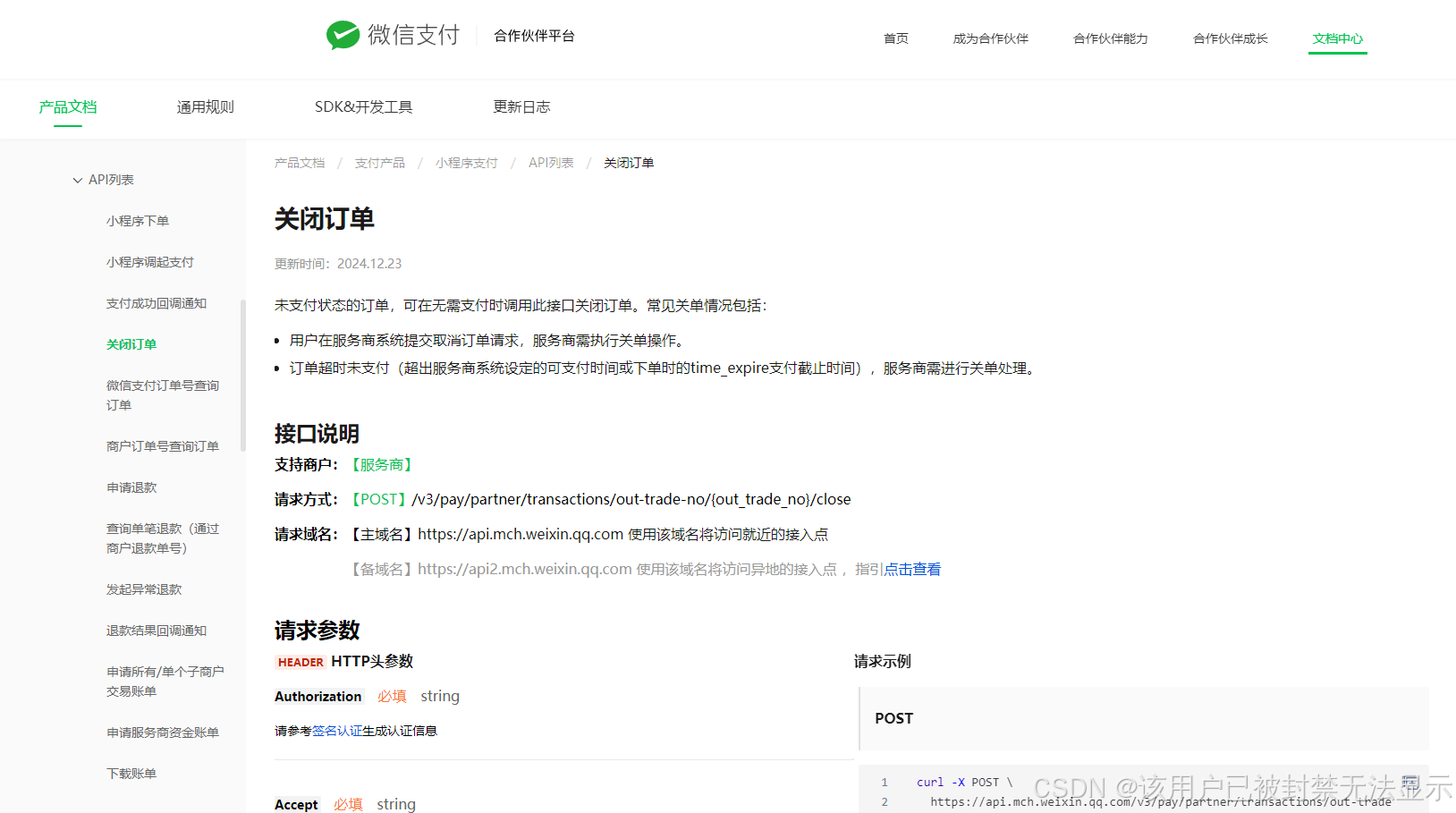Click the /v3/pay/partner request path text
Viewport: 1456px width, 813px height.
(x=631, y=499)
